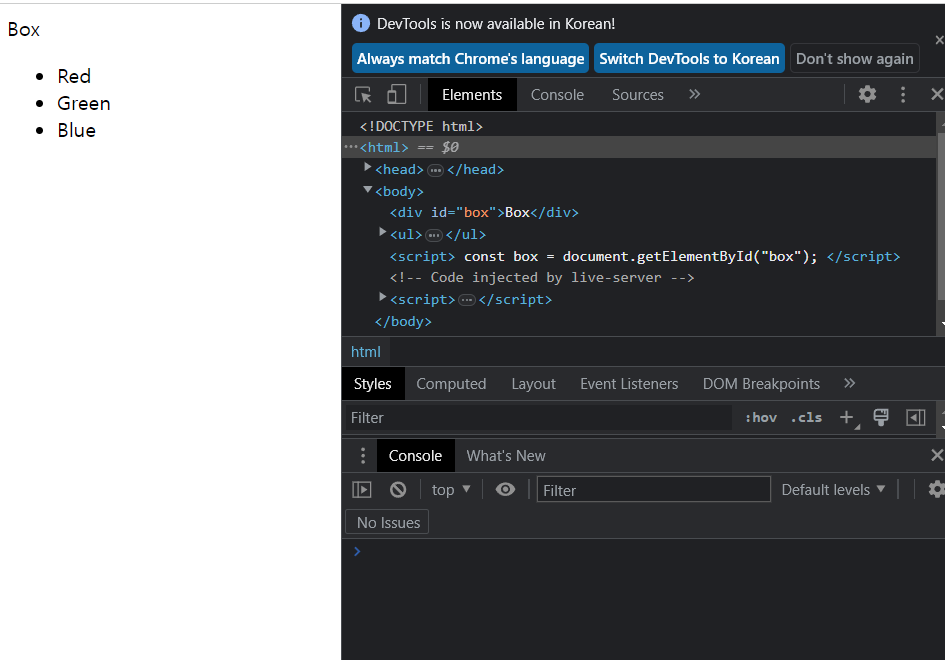
Task: Select the script getElementById node
Action: pos(645,256)
